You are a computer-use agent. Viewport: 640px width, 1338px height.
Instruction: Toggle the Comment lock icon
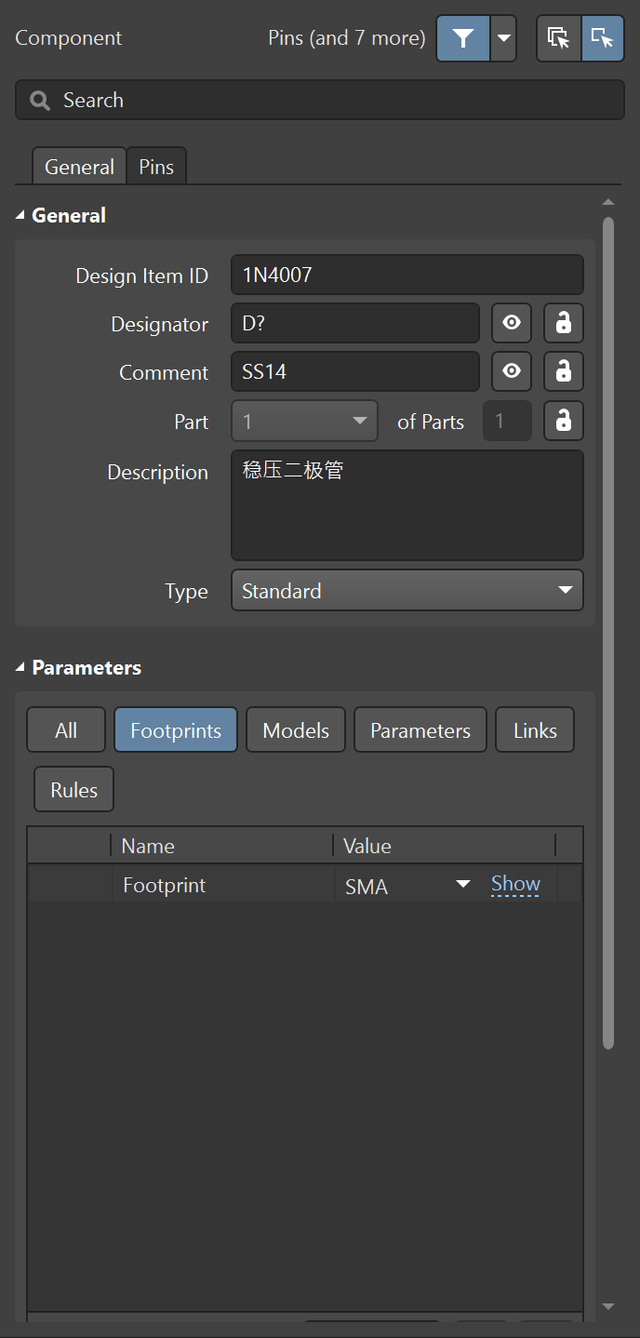pos(564,371)
